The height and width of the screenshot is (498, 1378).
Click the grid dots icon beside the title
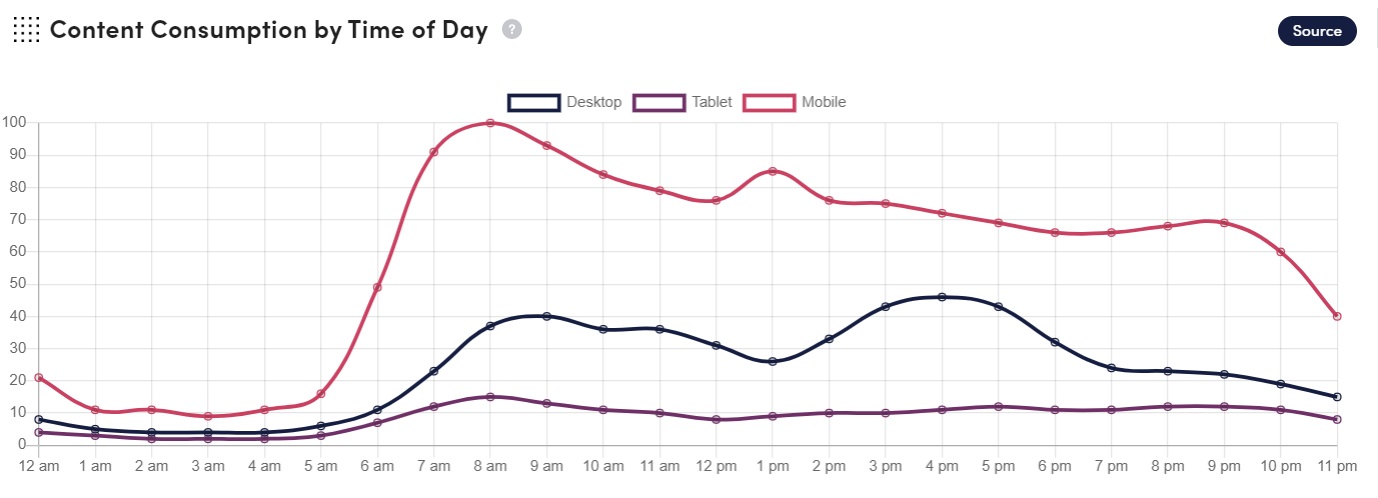(x=26, y=30)
